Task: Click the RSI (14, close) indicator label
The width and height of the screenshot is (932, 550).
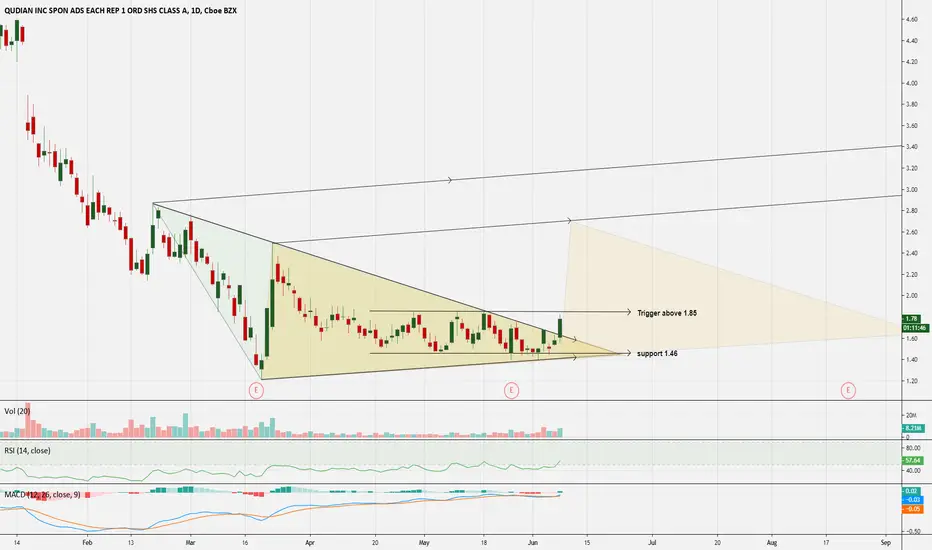Action: point(27,451)
